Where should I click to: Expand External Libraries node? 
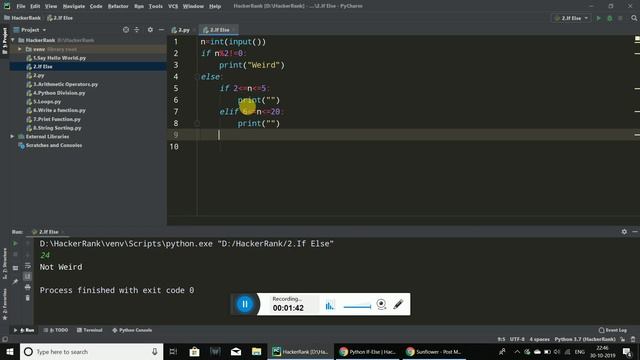click(12, 136)
